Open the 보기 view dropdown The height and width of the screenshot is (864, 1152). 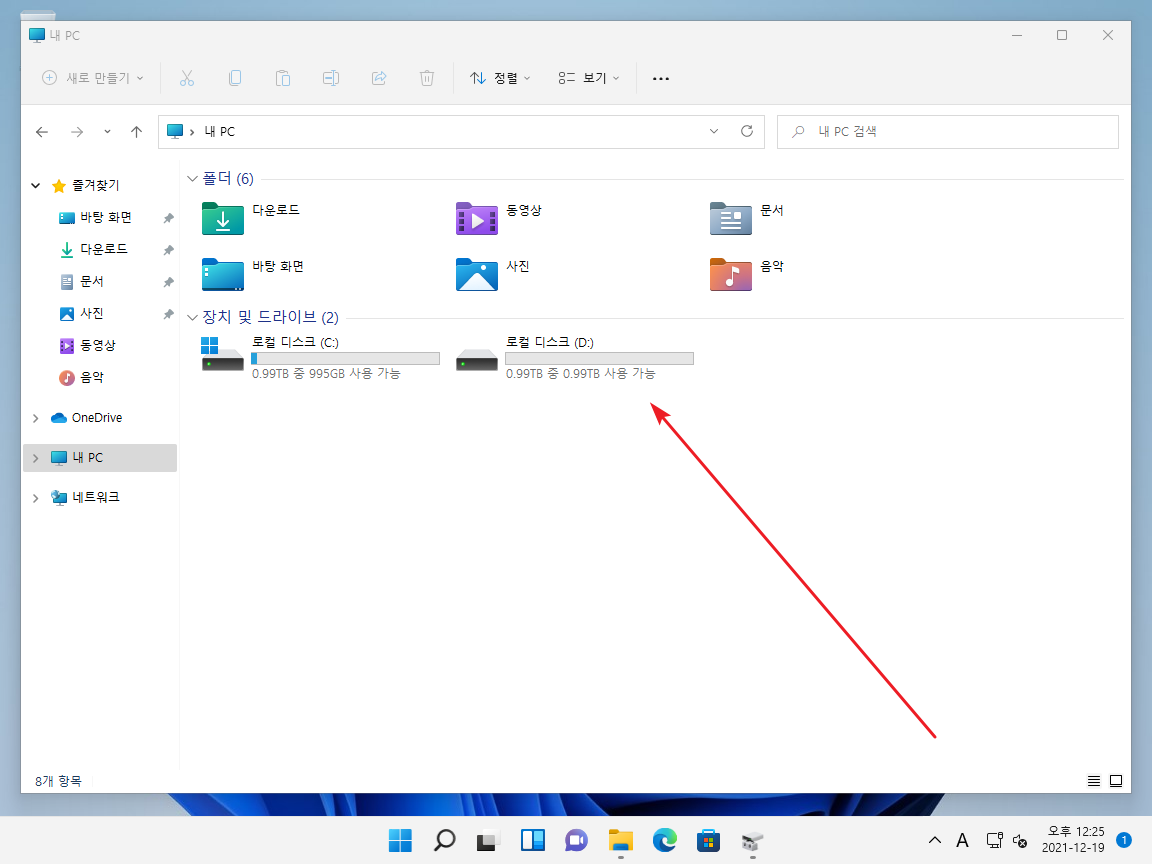(588, 78)
